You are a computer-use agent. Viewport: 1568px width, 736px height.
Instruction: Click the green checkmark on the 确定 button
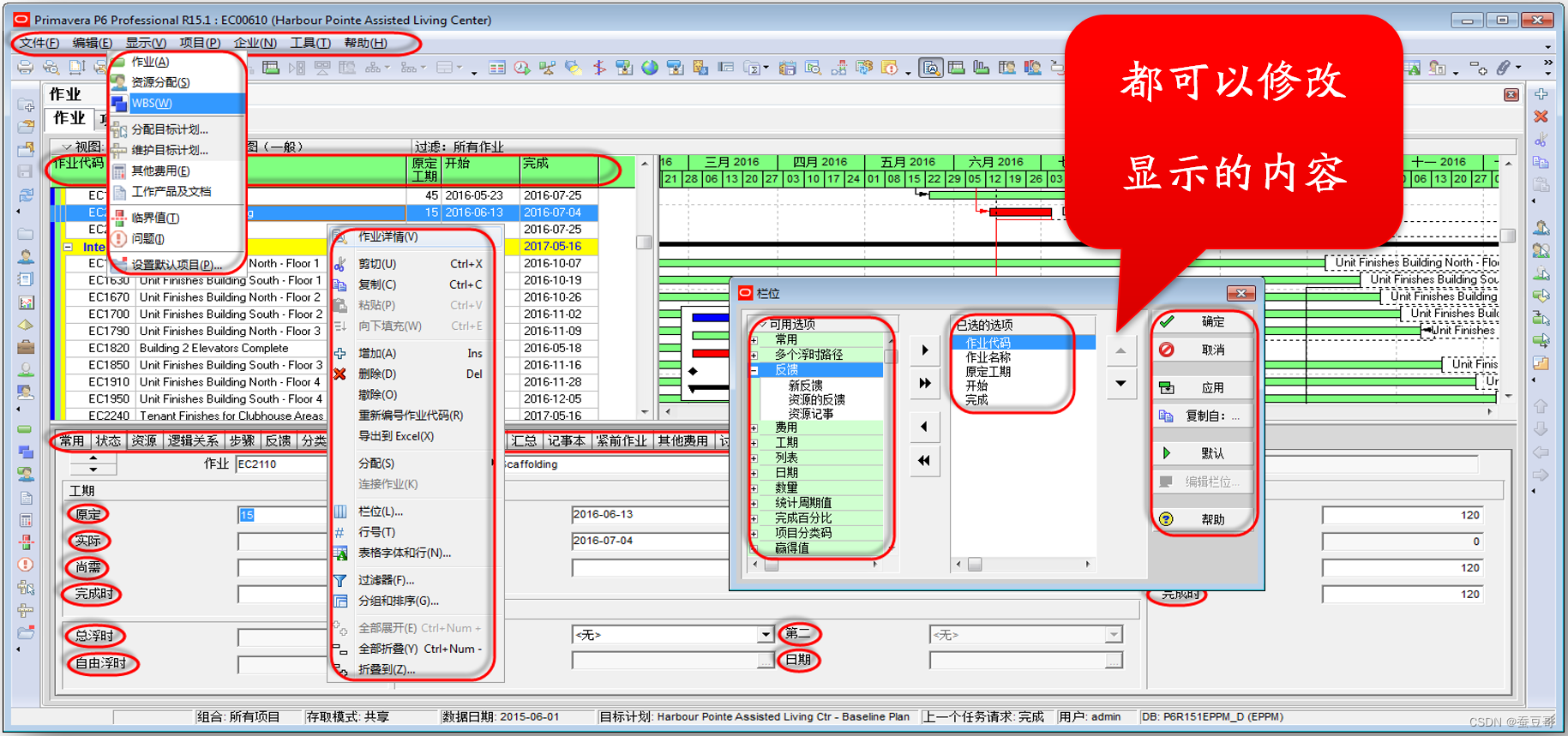coord(1167,321)
